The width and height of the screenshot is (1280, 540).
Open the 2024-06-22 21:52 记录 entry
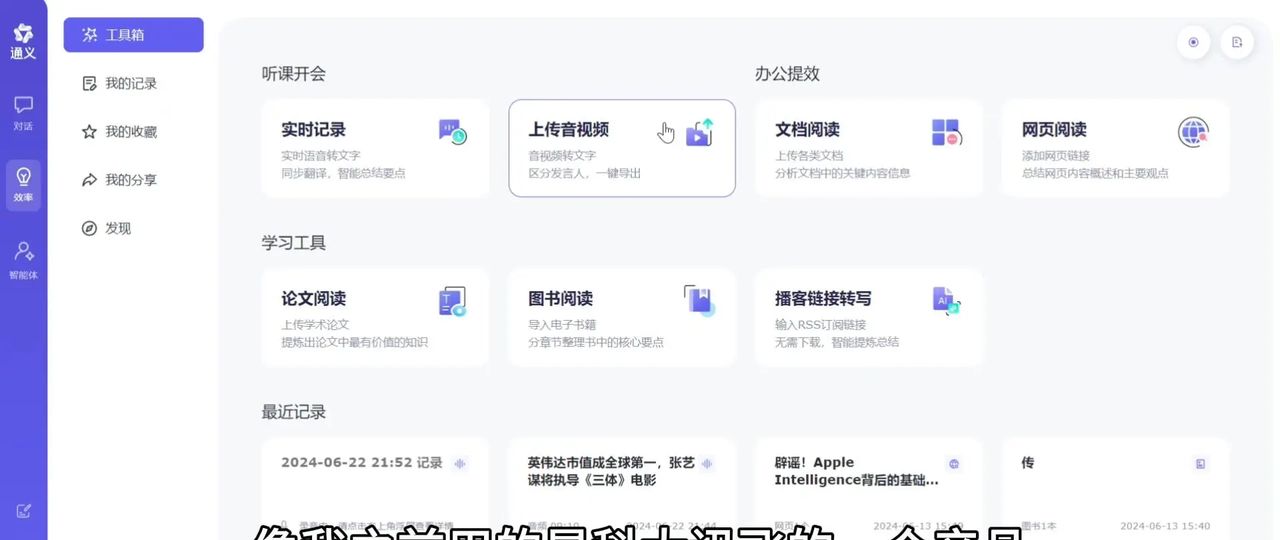pyautogui.click(x=376, y=488)
